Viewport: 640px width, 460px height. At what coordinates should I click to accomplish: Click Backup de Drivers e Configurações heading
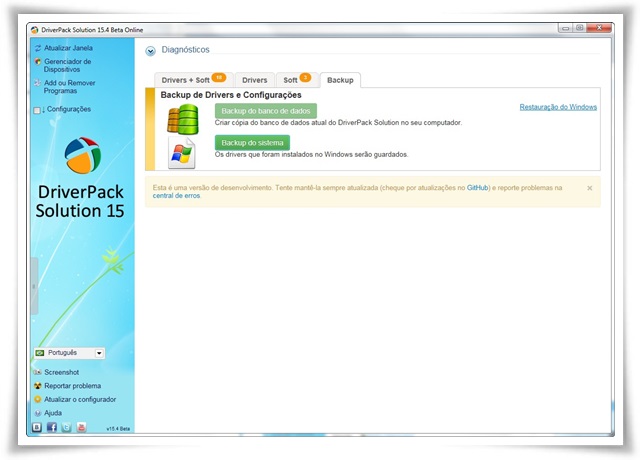tap(231, 95)
